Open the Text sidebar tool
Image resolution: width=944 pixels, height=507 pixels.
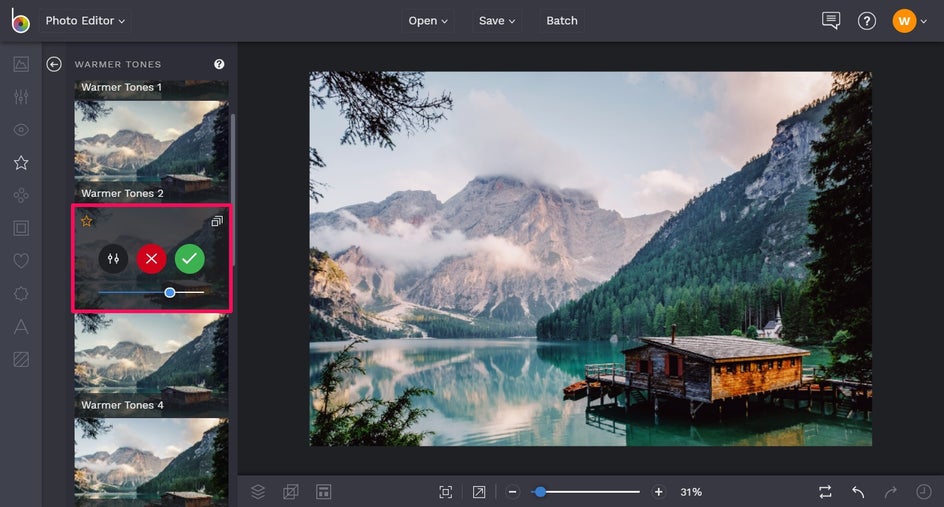pyautogui.click(x=21, y=326)
